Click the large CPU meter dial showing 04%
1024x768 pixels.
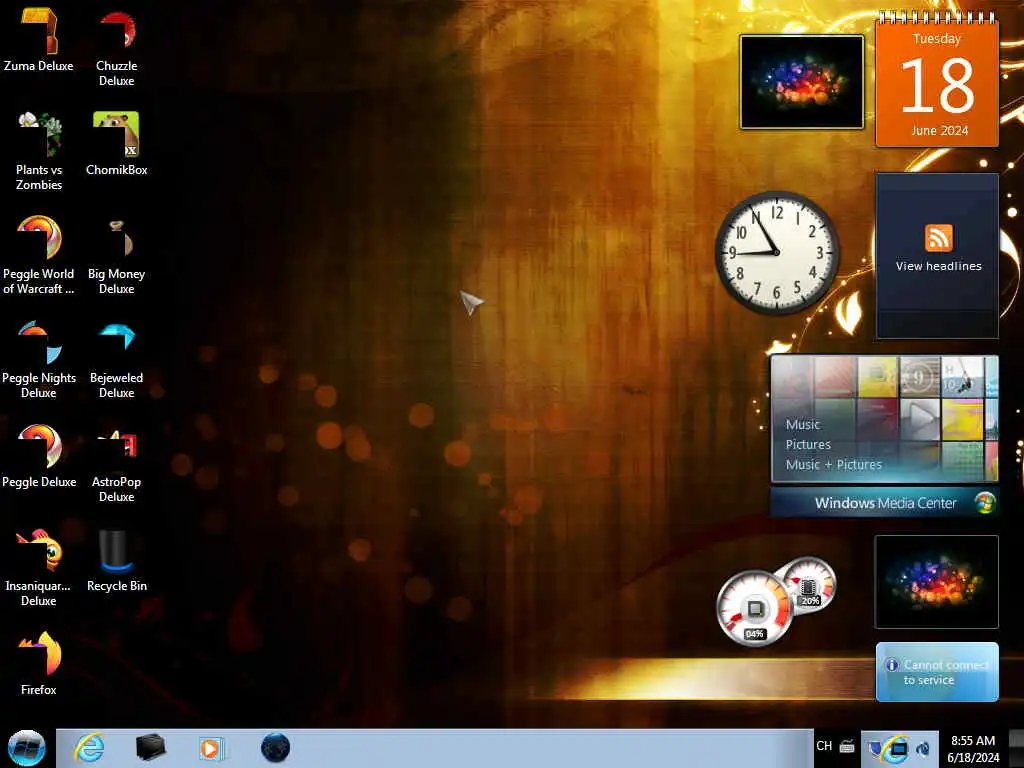[754, 608]
